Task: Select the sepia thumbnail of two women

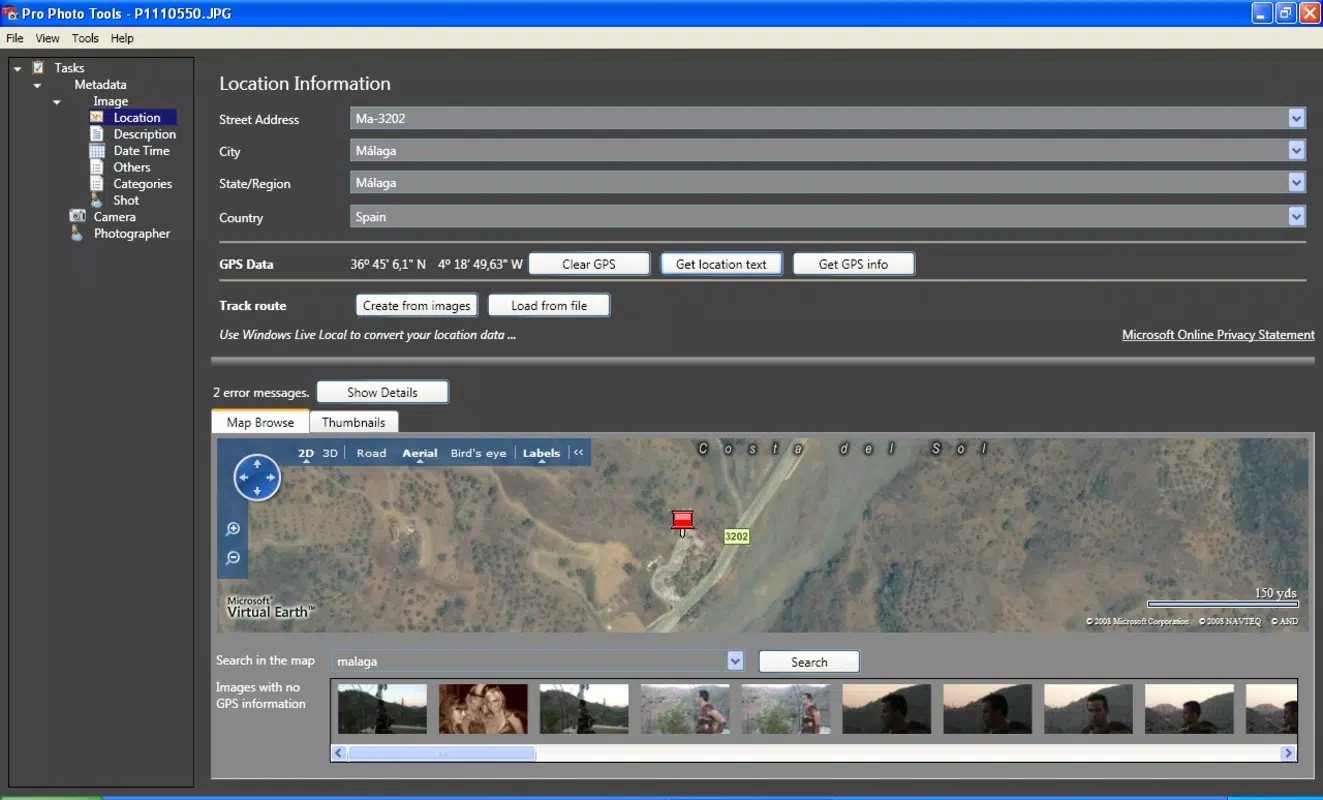Action: coord(483,709)
